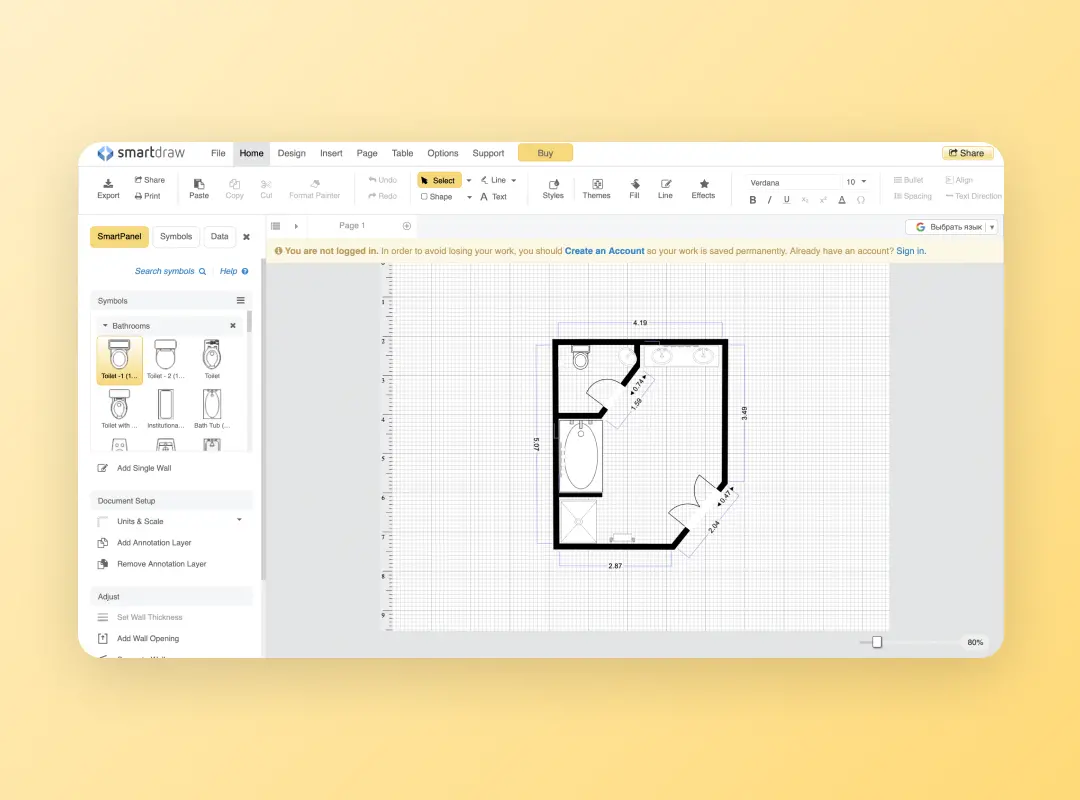Expand the Units & Scale dropdown
The image size is (1080, 800).
pyautogui.click(x=239, y=520)
